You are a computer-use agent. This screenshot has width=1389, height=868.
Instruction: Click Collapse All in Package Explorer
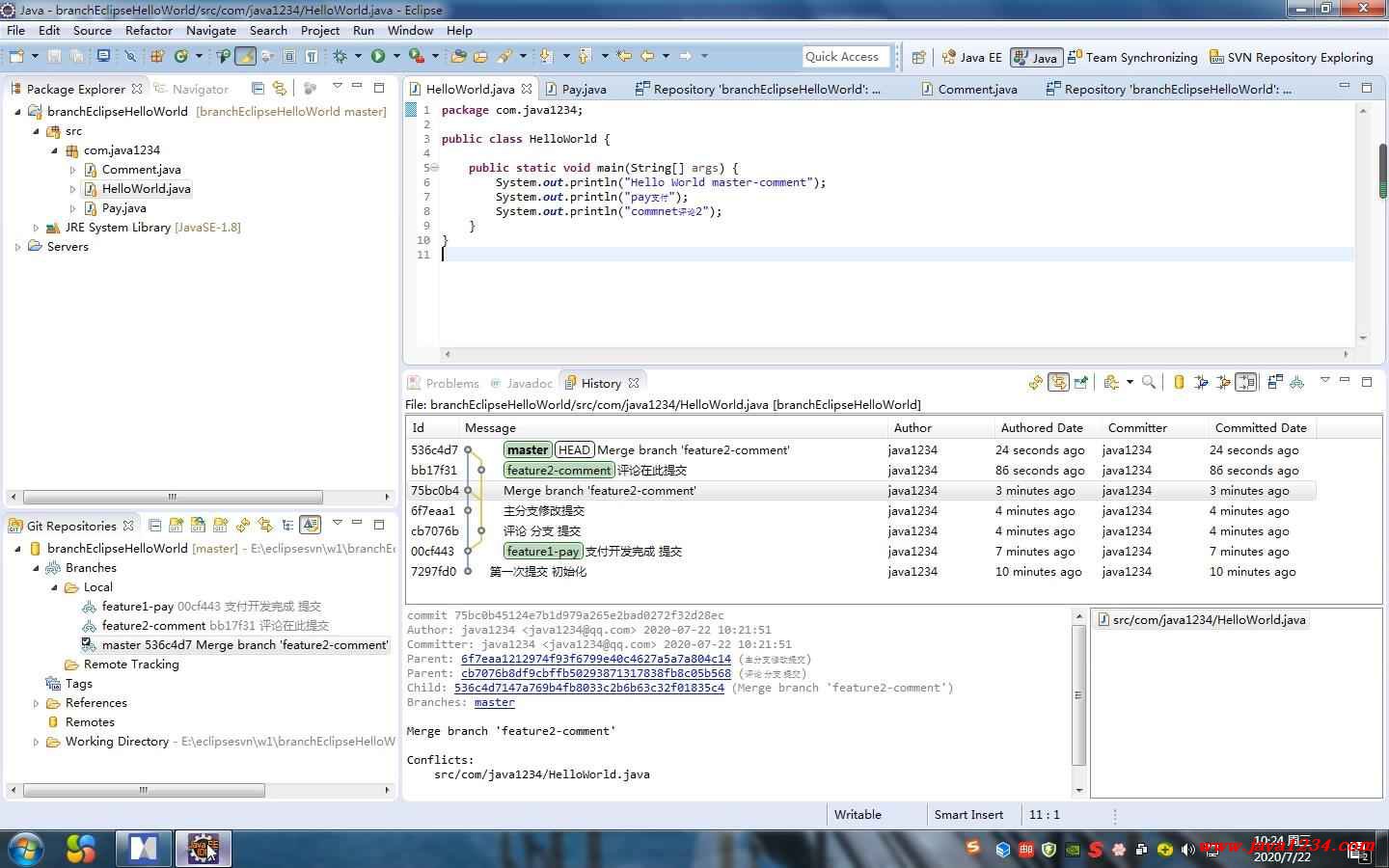tap(258, 88)
